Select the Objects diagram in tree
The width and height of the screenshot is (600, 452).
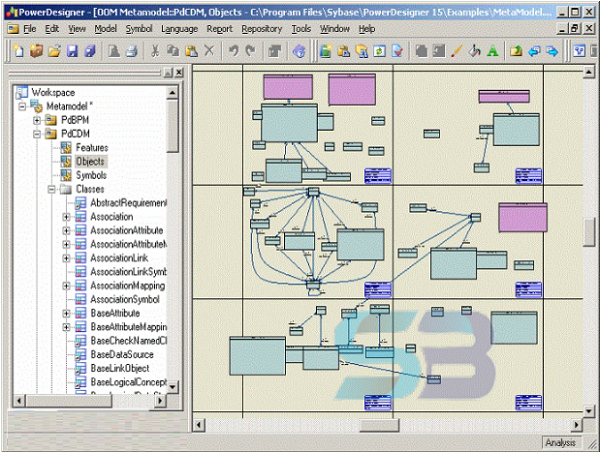(90, 162)
